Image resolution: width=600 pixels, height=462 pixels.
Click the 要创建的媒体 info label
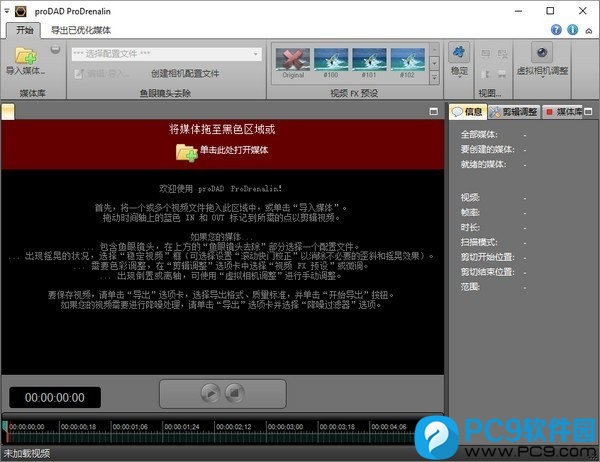click(488, 149)
